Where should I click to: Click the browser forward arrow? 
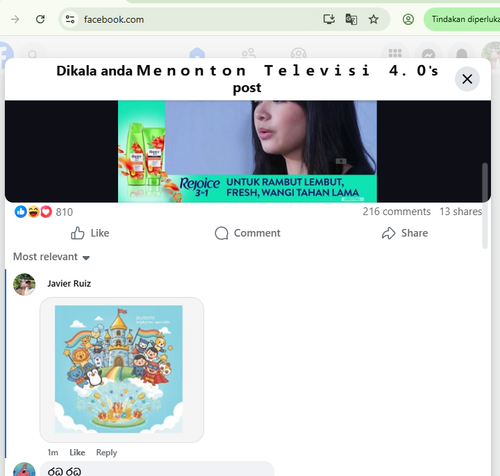pos(15,19)
